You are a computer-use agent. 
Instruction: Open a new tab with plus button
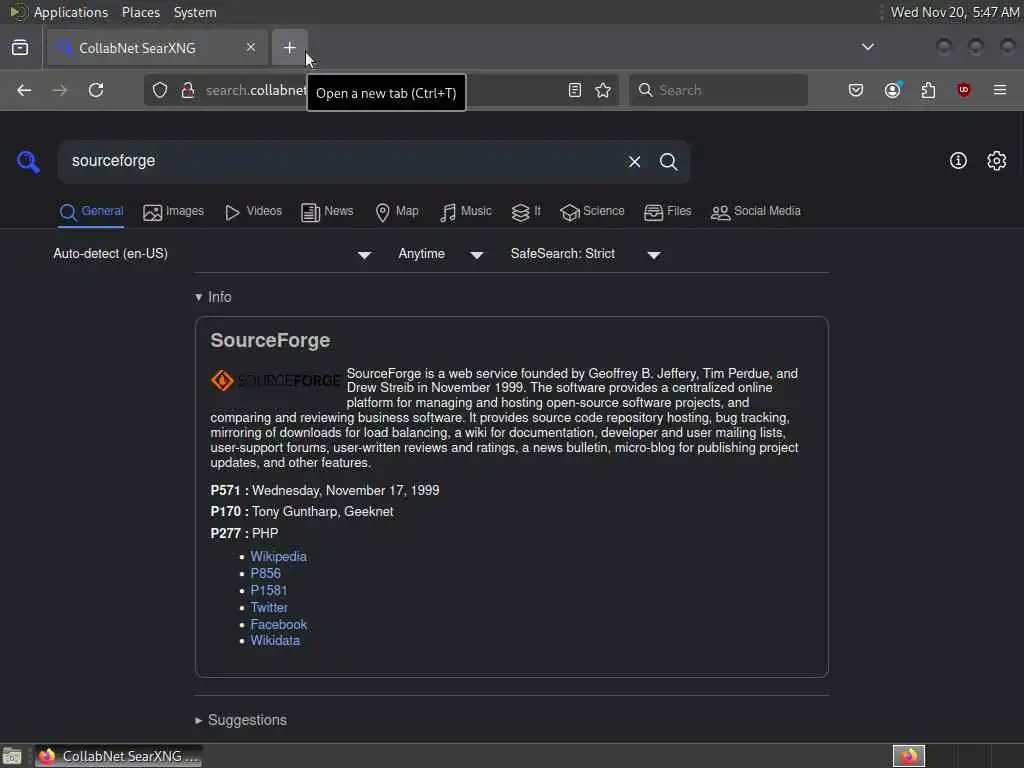(x=289, y=48)
